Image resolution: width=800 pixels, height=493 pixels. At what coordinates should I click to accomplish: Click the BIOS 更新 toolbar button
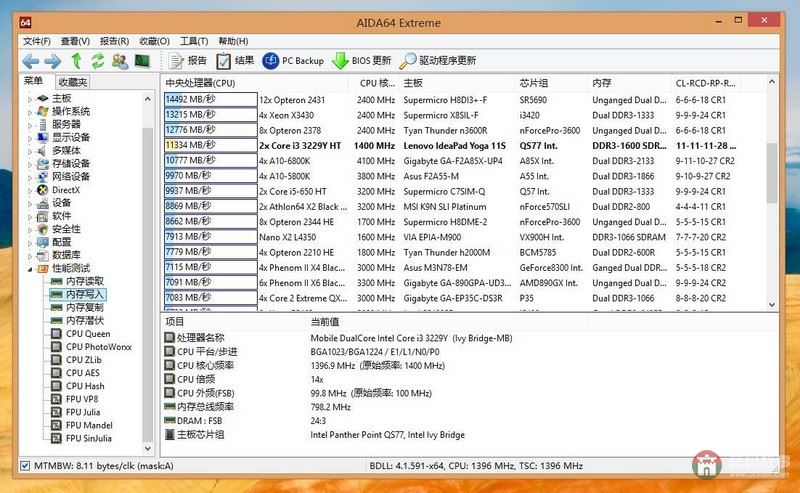pos(361,61)
